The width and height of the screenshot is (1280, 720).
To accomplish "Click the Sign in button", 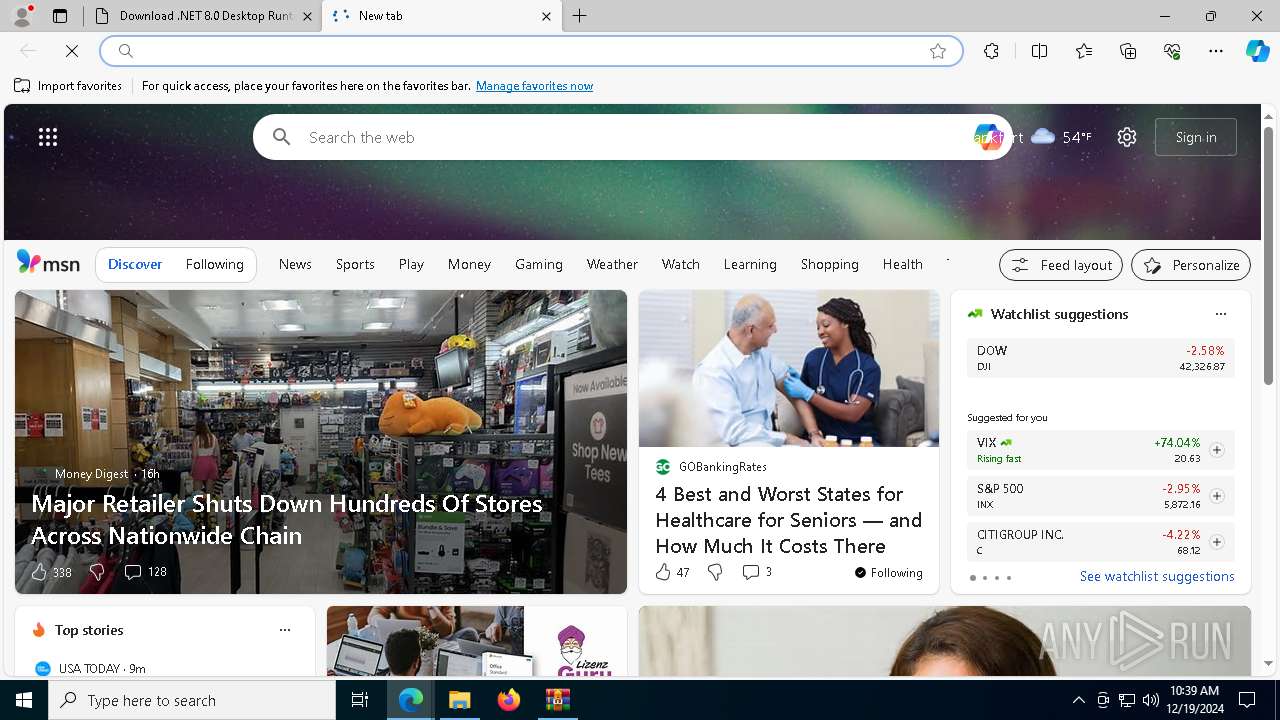I will 1196,137.
